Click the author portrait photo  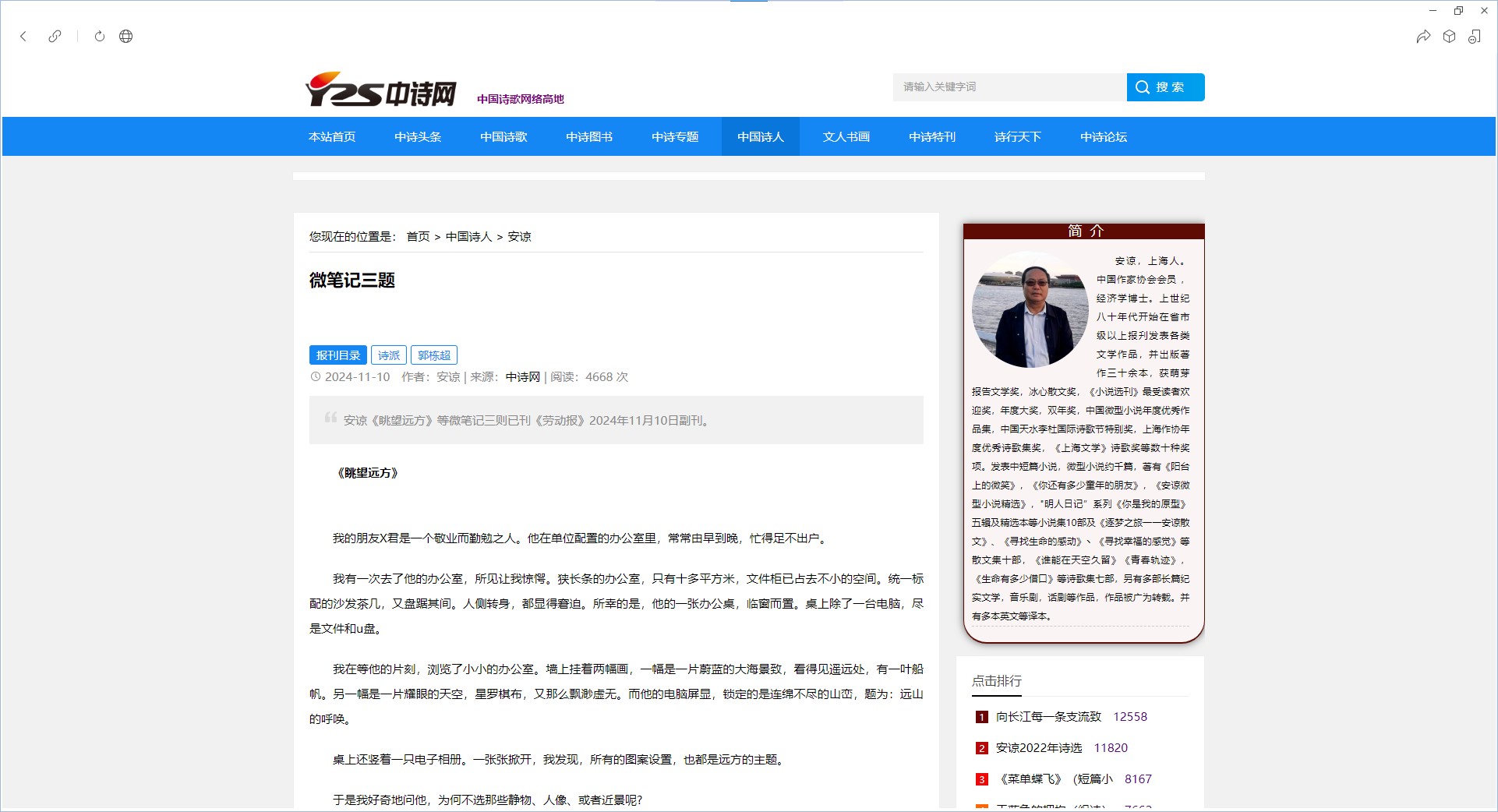(1030, 311)
